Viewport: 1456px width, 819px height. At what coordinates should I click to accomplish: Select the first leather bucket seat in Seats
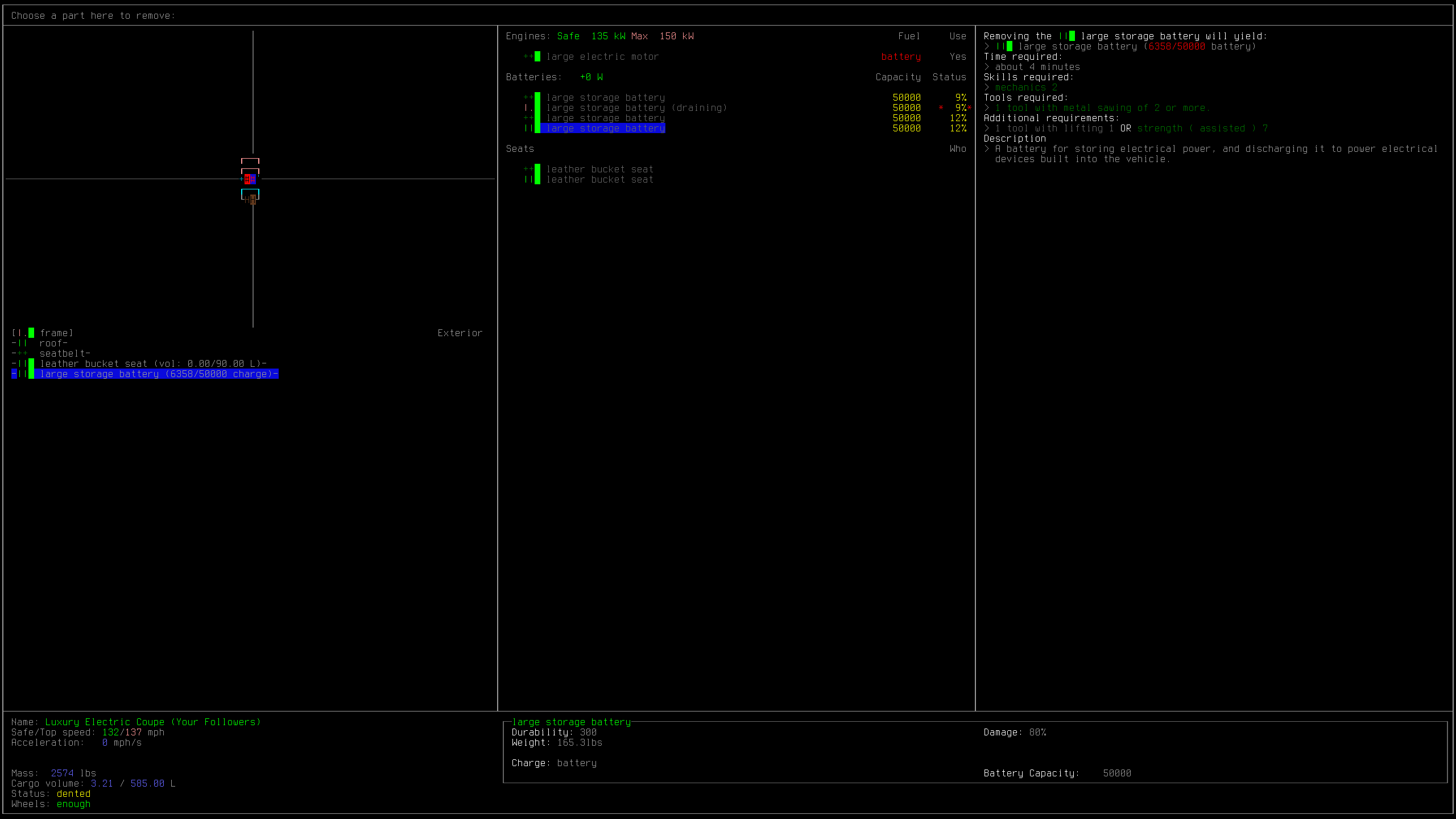[x=599, y=169]
